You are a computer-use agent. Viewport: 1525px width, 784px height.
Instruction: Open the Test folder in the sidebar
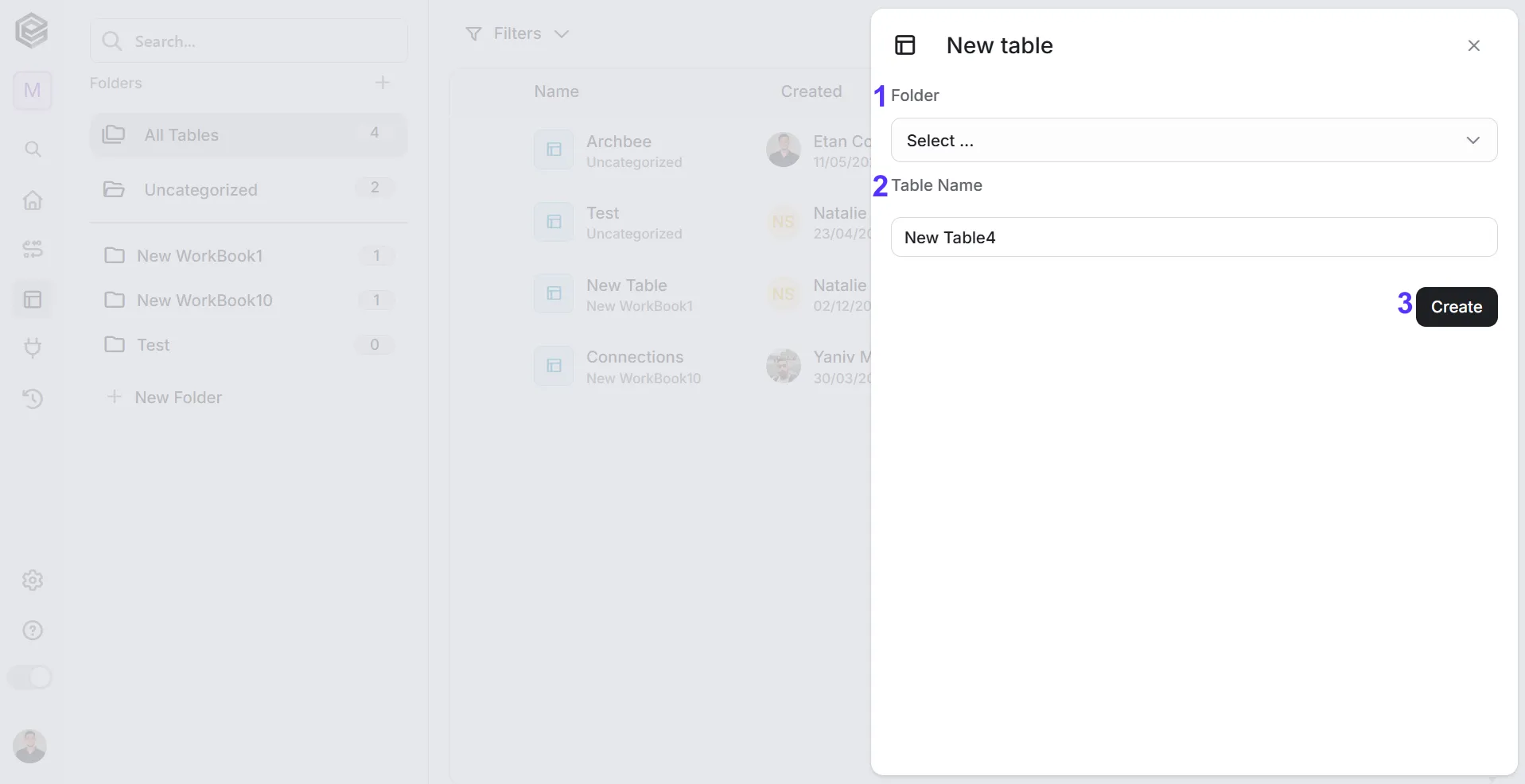(x=249, y=344)
